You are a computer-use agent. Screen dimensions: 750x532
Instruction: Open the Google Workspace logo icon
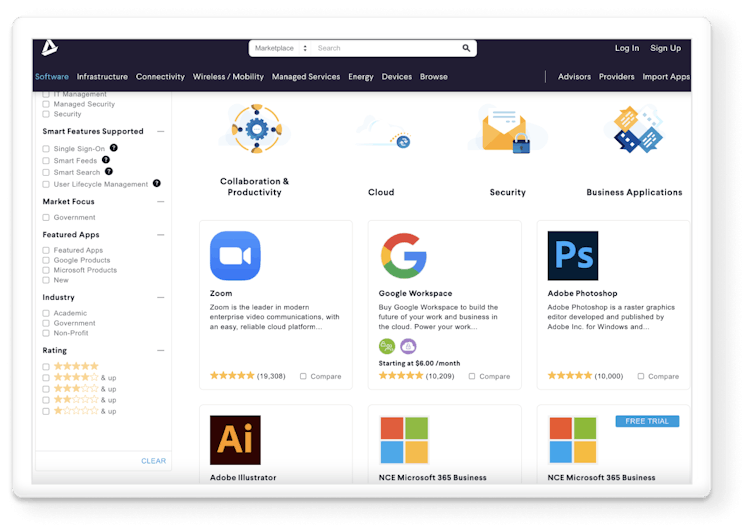click(x=404, y=256)
